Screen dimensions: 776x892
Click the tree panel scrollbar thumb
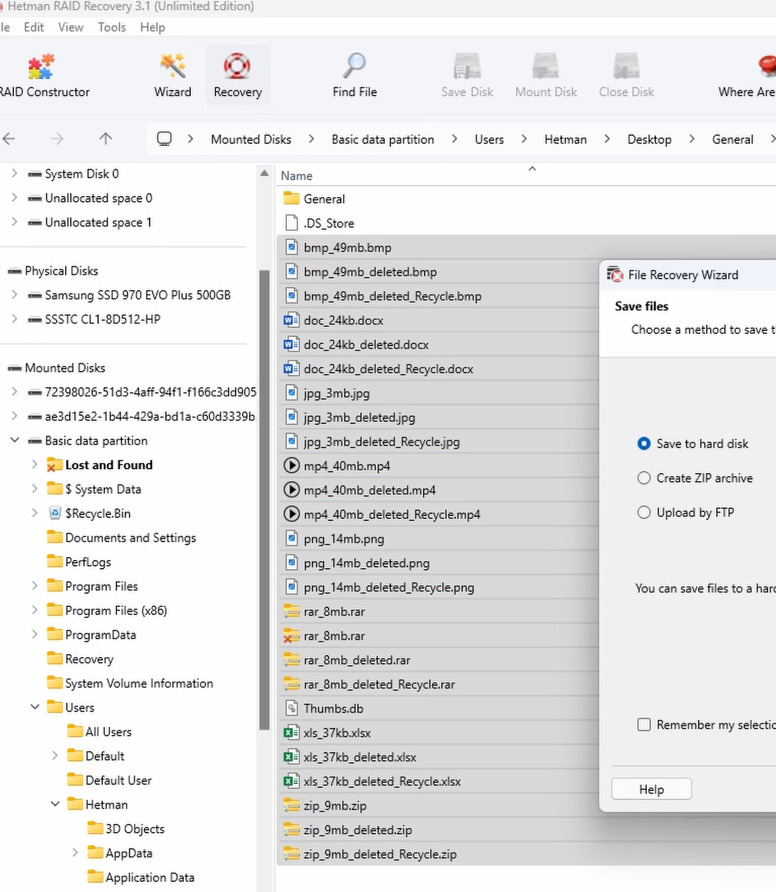pyautogui.click(x=264, y=499)
